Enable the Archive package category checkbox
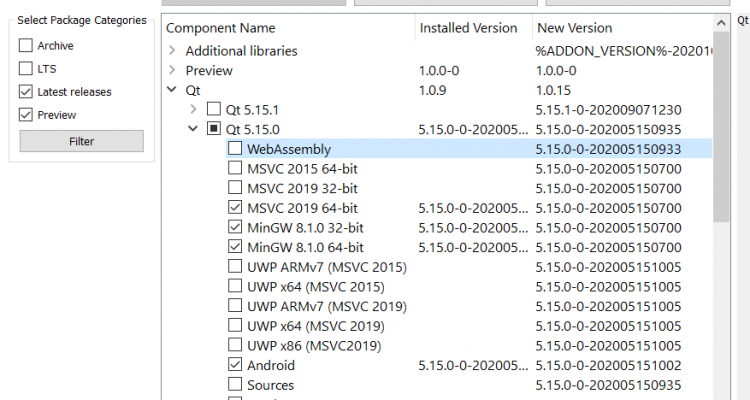This screenshot has height=400, width=750. pyautogui.click(x=26, y=45)
